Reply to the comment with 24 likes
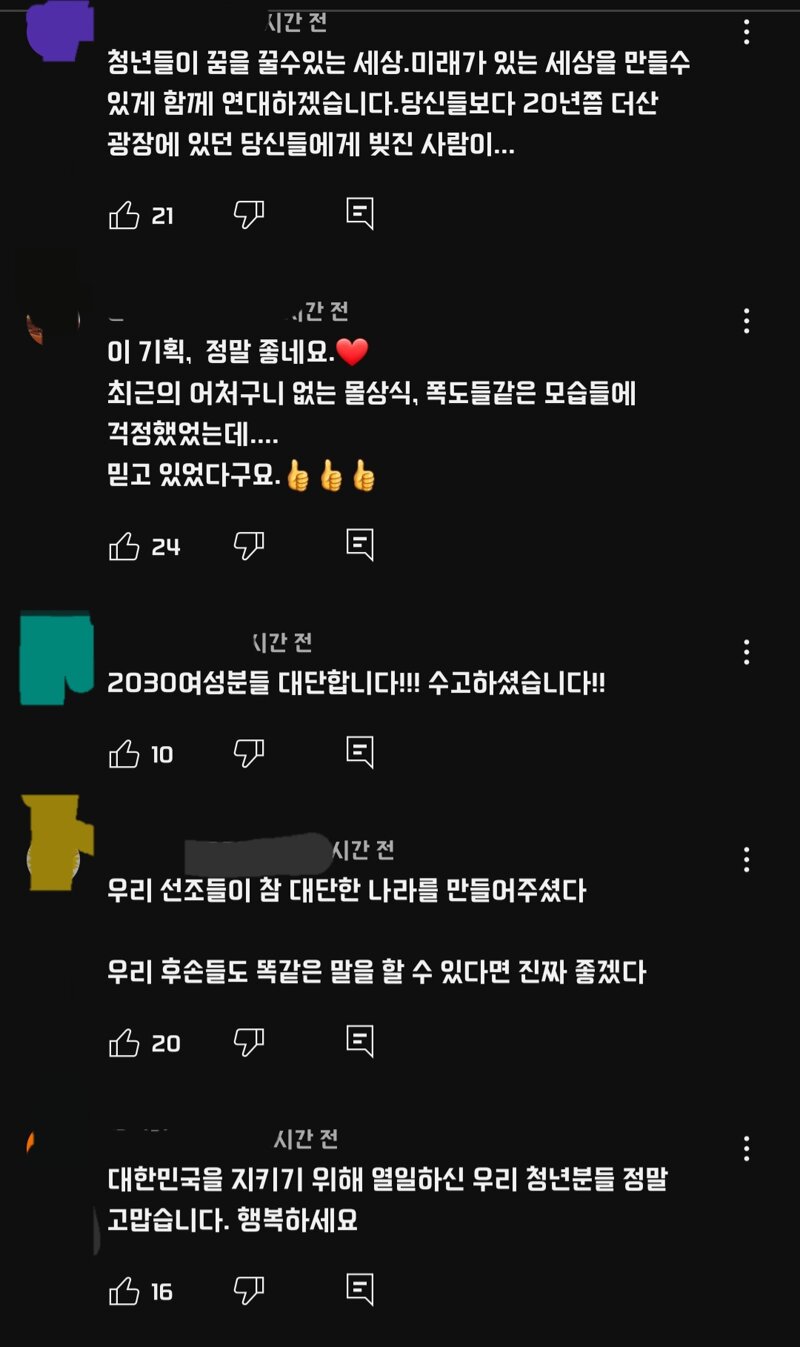Screen dimensions: 800x1347 coord(360,544)
